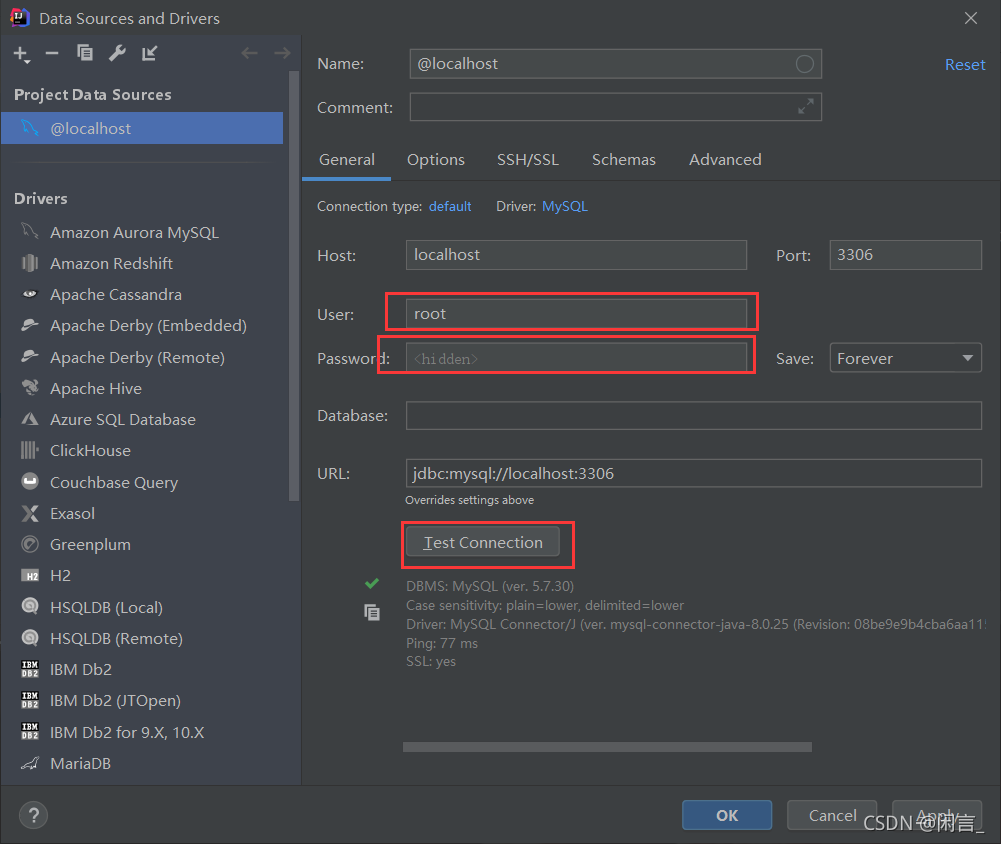1001x844 pixels.
Task: Click the Cancel button
Action: click(x=832, y=815)
